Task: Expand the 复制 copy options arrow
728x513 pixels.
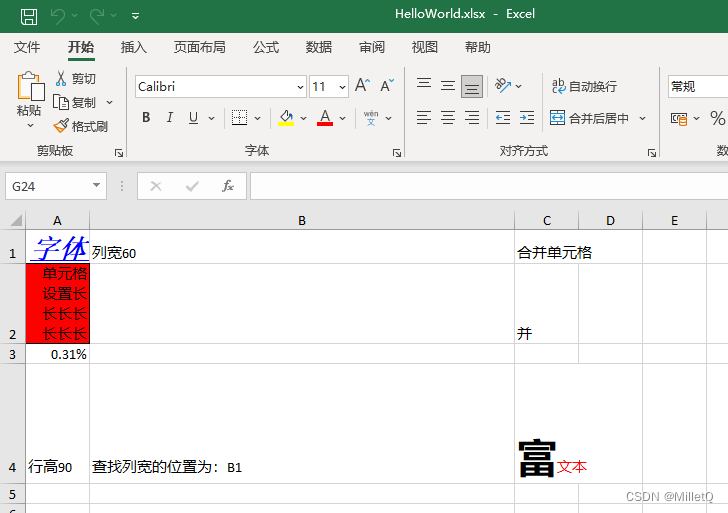Action: [110, 102]
